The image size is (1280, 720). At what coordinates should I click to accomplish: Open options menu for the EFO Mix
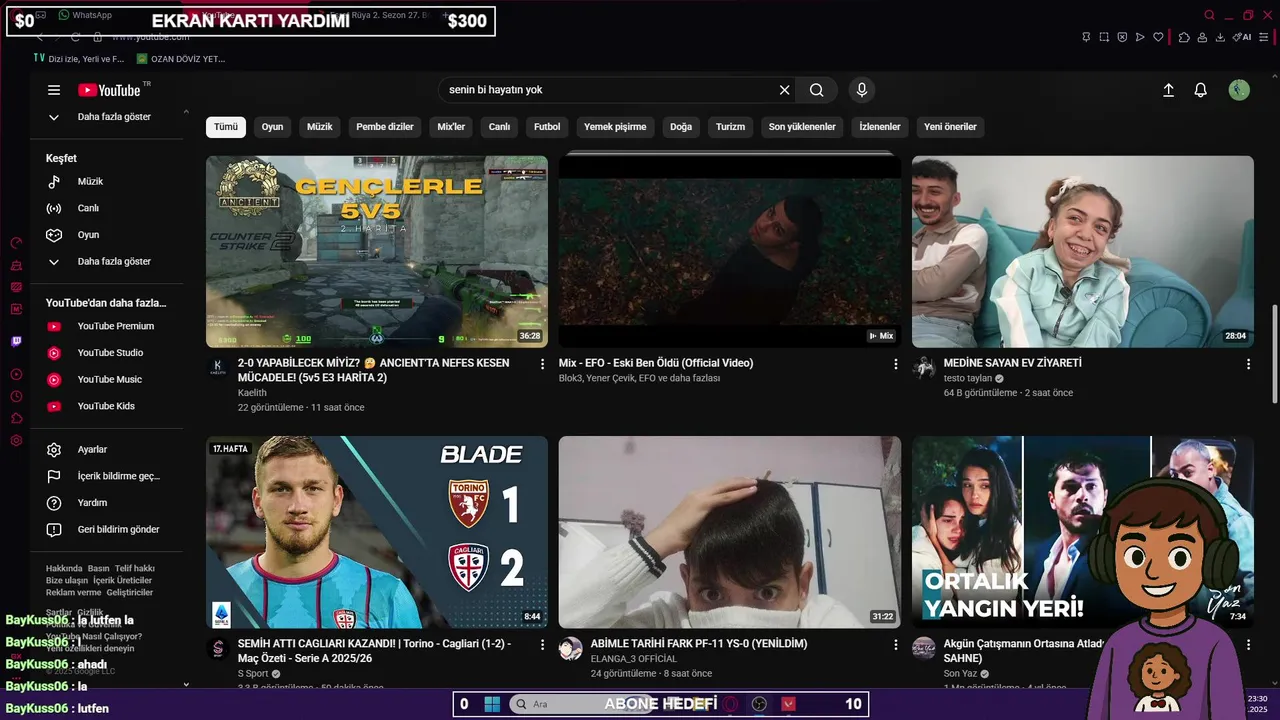(896, 364)
